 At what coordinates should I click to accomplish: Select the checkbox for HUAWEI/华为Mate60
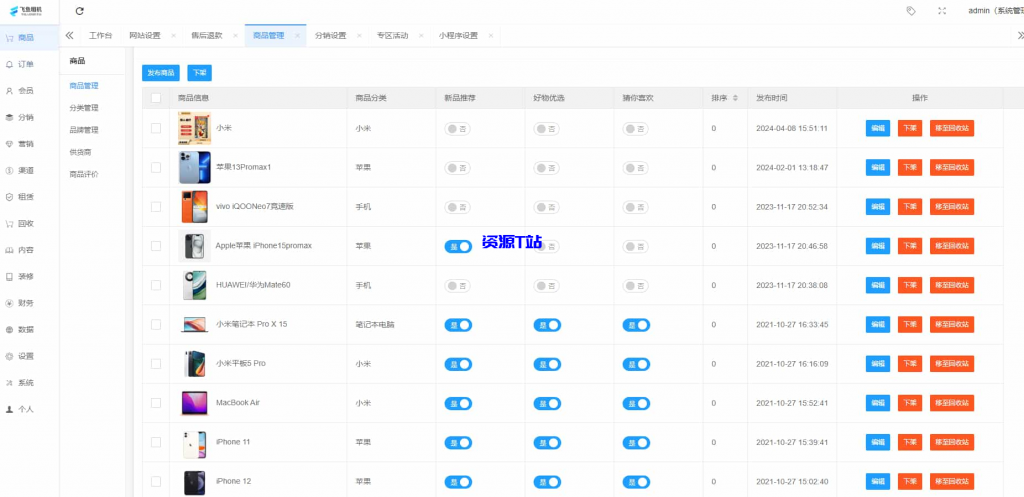pyautogui.click(x=155, y=285)
